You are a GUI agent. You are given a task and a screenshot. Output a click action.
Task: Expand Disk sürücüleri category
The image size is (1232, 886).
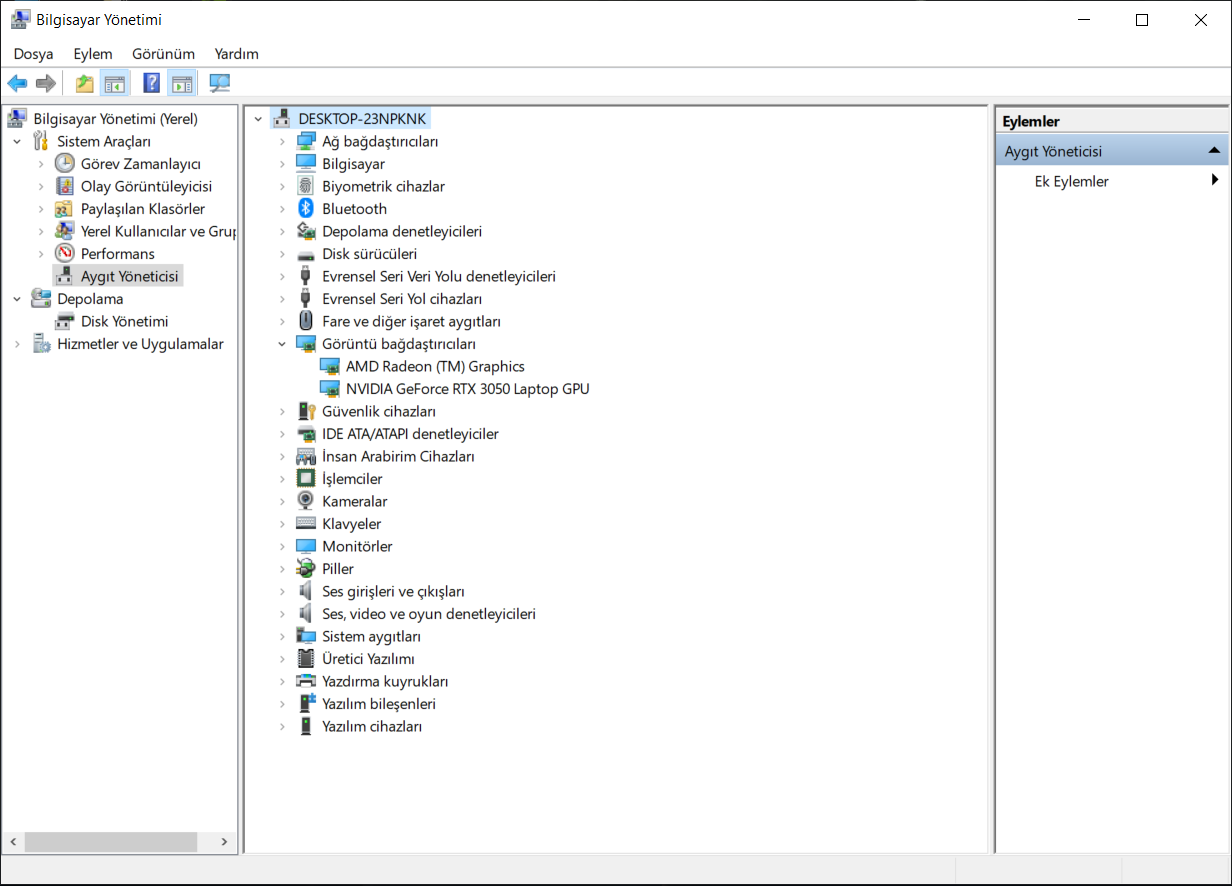click(x=283, y=254)
